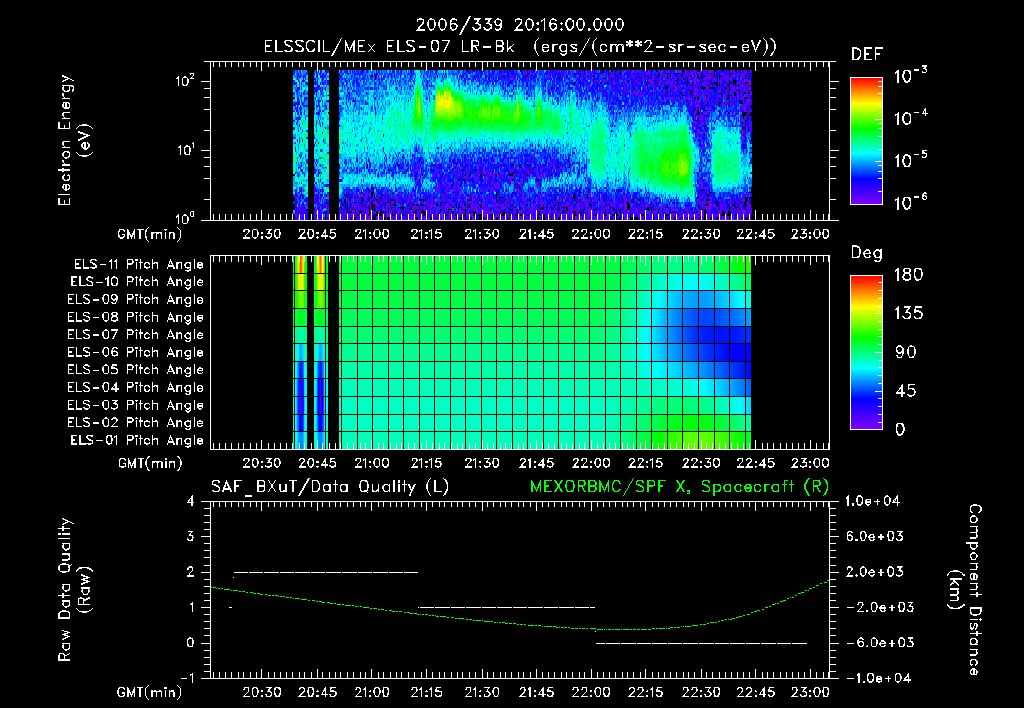Image resolution: width=1024 pixels, height=708 pixels.
Task: Select the "ELS-02 Pitch Angle" row label
Action: click(135, 423)
